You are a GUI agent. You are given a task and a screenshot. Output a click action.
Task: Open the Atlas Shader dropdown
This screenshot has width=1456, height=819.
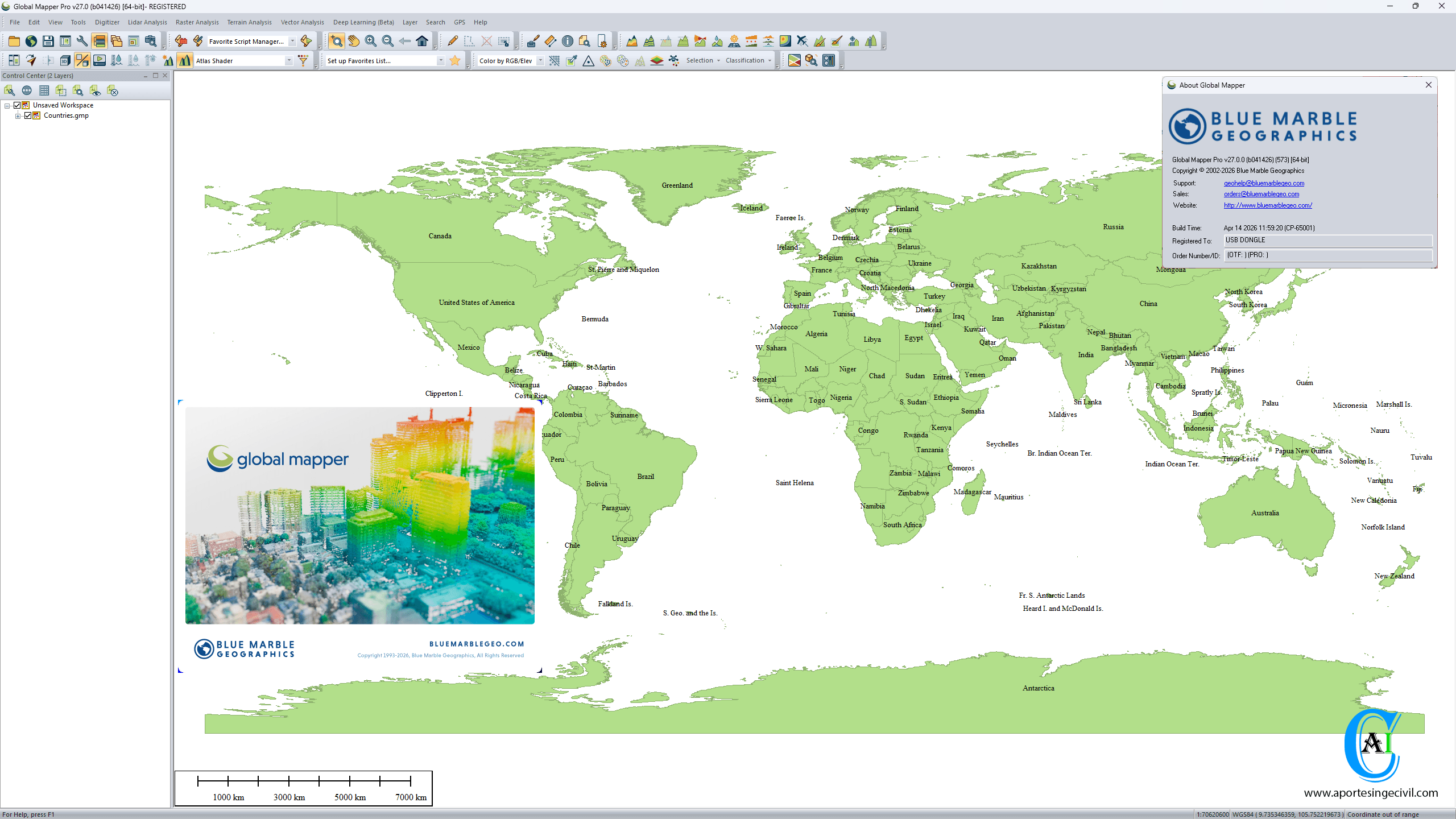point(289,61)
